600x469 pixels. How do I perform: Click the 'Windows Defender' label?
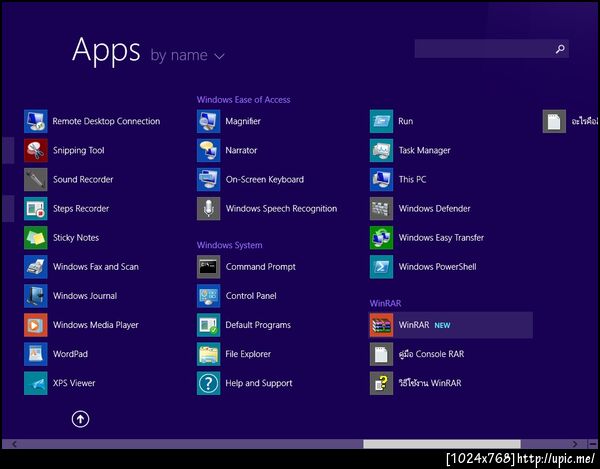click(x=434, y=208)
